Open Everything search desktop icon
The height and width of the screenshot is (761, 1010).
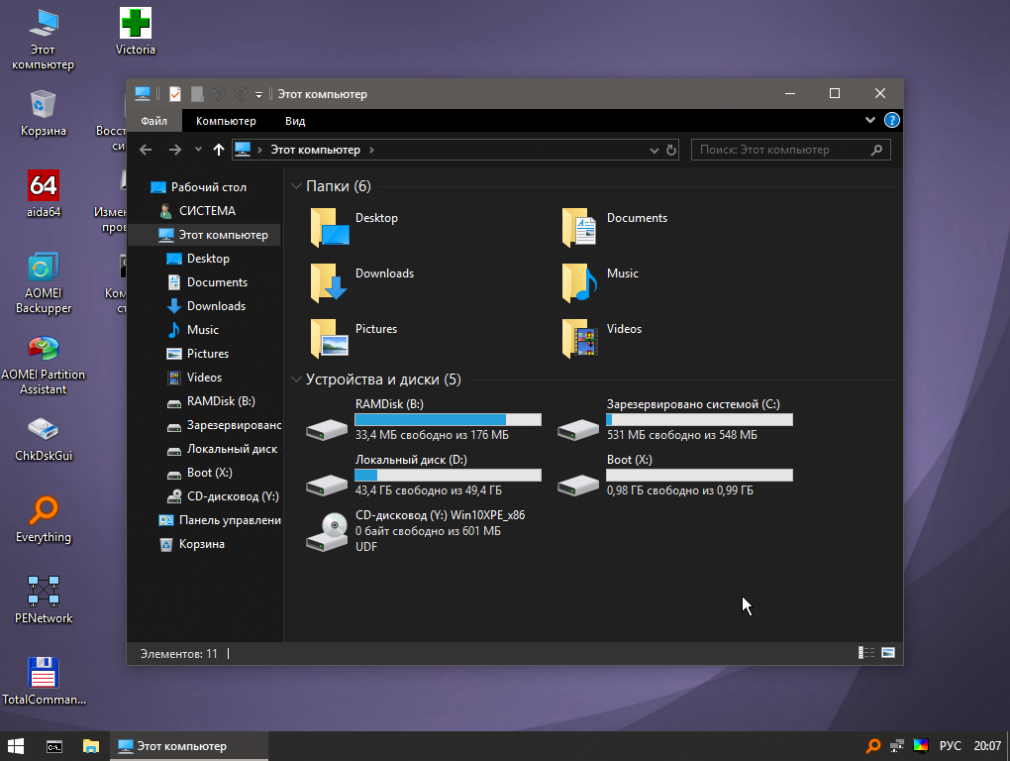(43, 519)
